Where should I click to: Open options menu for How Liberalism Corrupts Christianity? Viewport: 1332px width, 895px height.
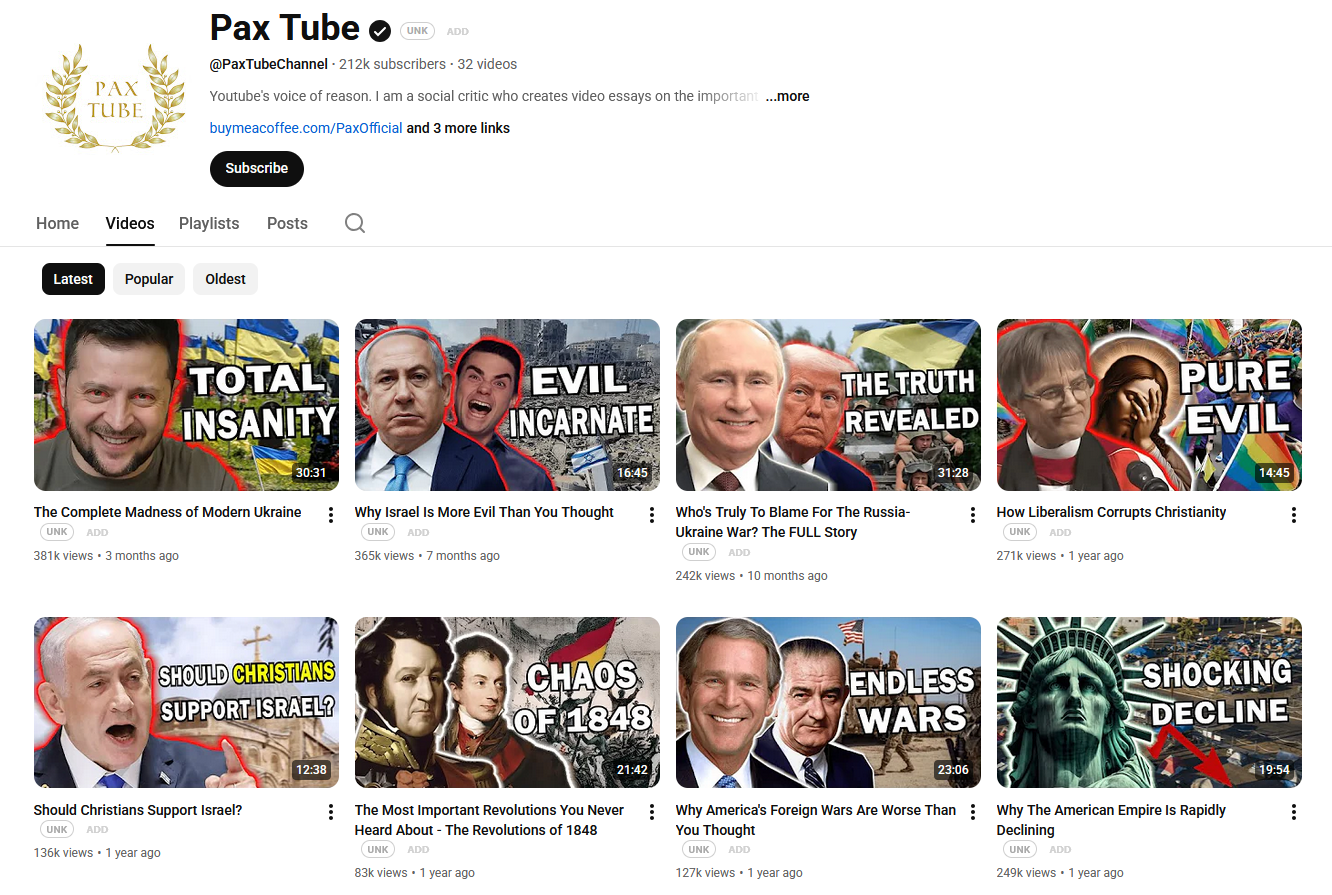(x=1294, y=515)
